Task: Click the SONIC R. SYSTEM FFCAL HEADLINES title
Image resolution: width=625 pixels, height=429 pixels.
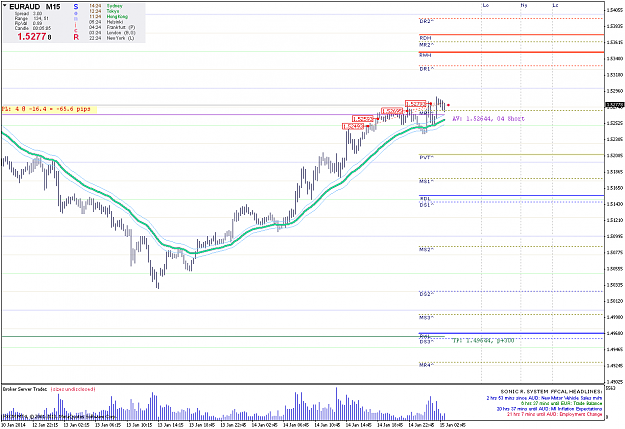Action: pos(551,392)
